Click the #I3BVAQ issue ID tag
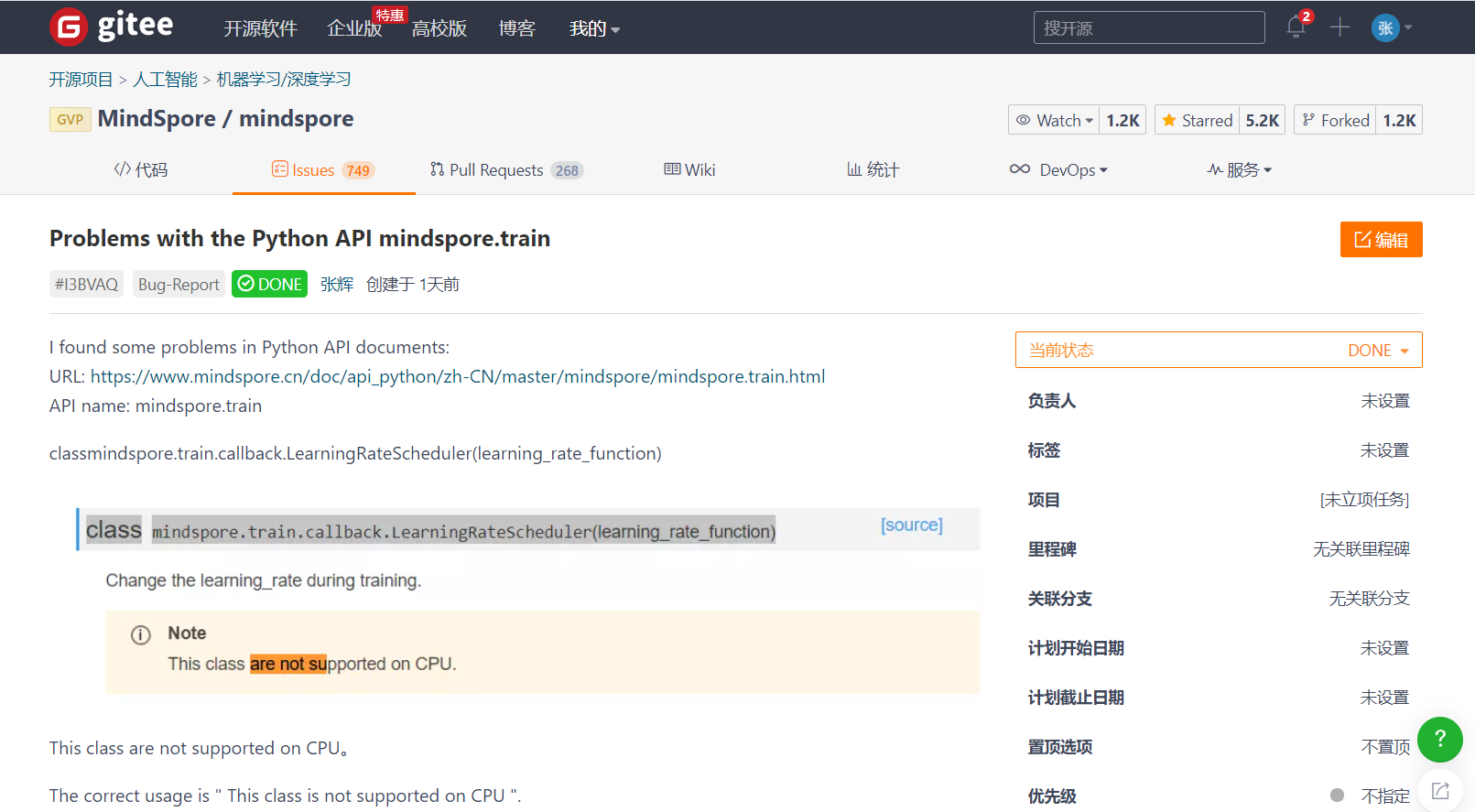1475x812 pixels. click(86, 284)
